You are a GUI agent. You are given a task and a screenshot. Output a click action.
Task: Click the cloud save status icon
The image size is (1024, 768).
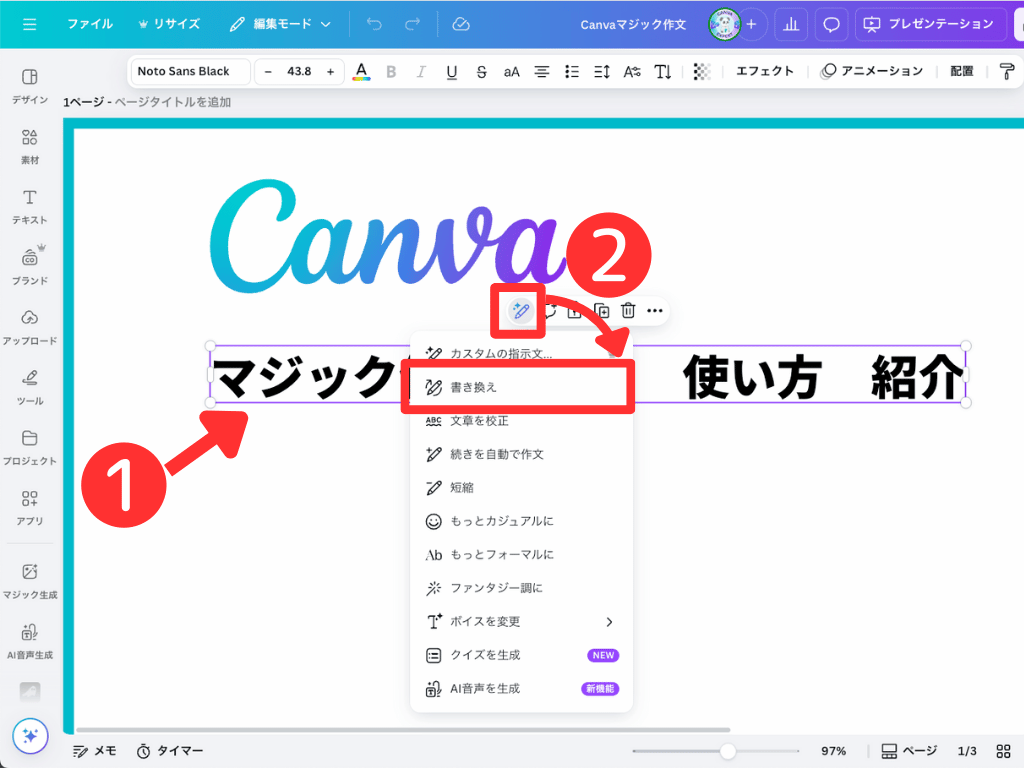tap(461, 24)
